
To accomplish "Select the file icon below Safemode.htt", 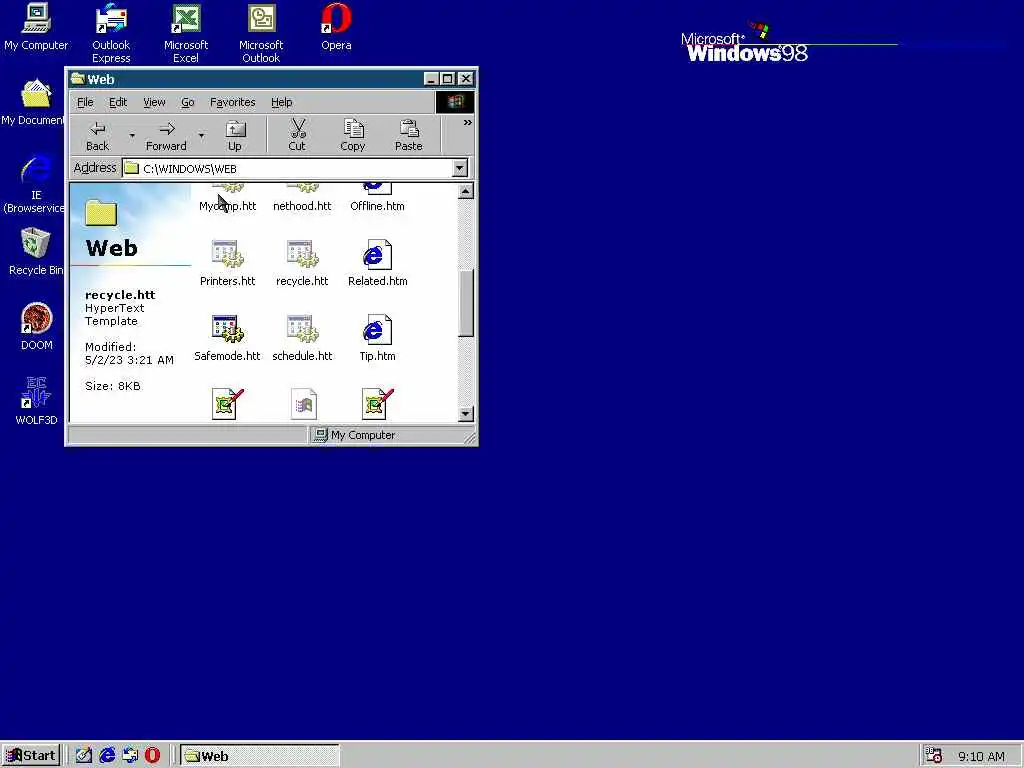I will click(228, 404).
